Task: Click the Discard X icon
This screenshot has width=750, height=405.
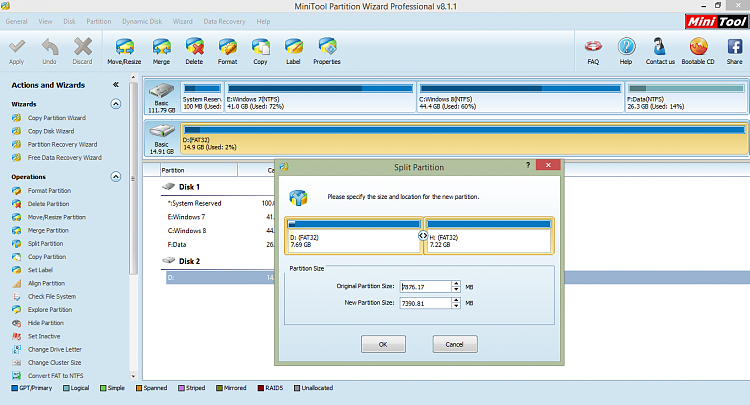Action: coord(83,47)
